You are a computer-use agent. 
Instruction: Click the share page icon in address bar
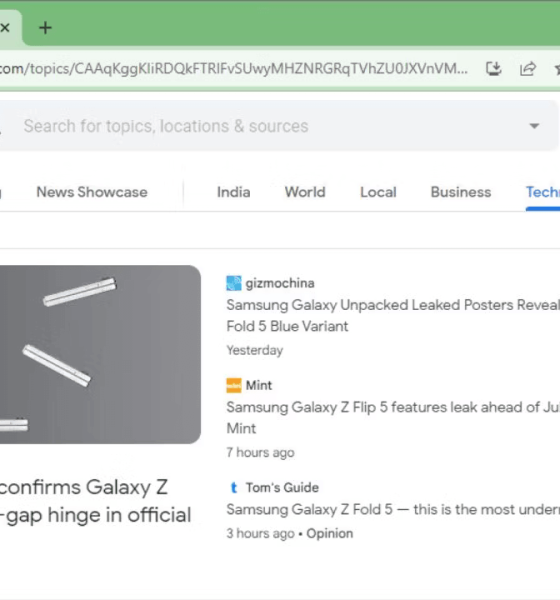click(527, 69)
